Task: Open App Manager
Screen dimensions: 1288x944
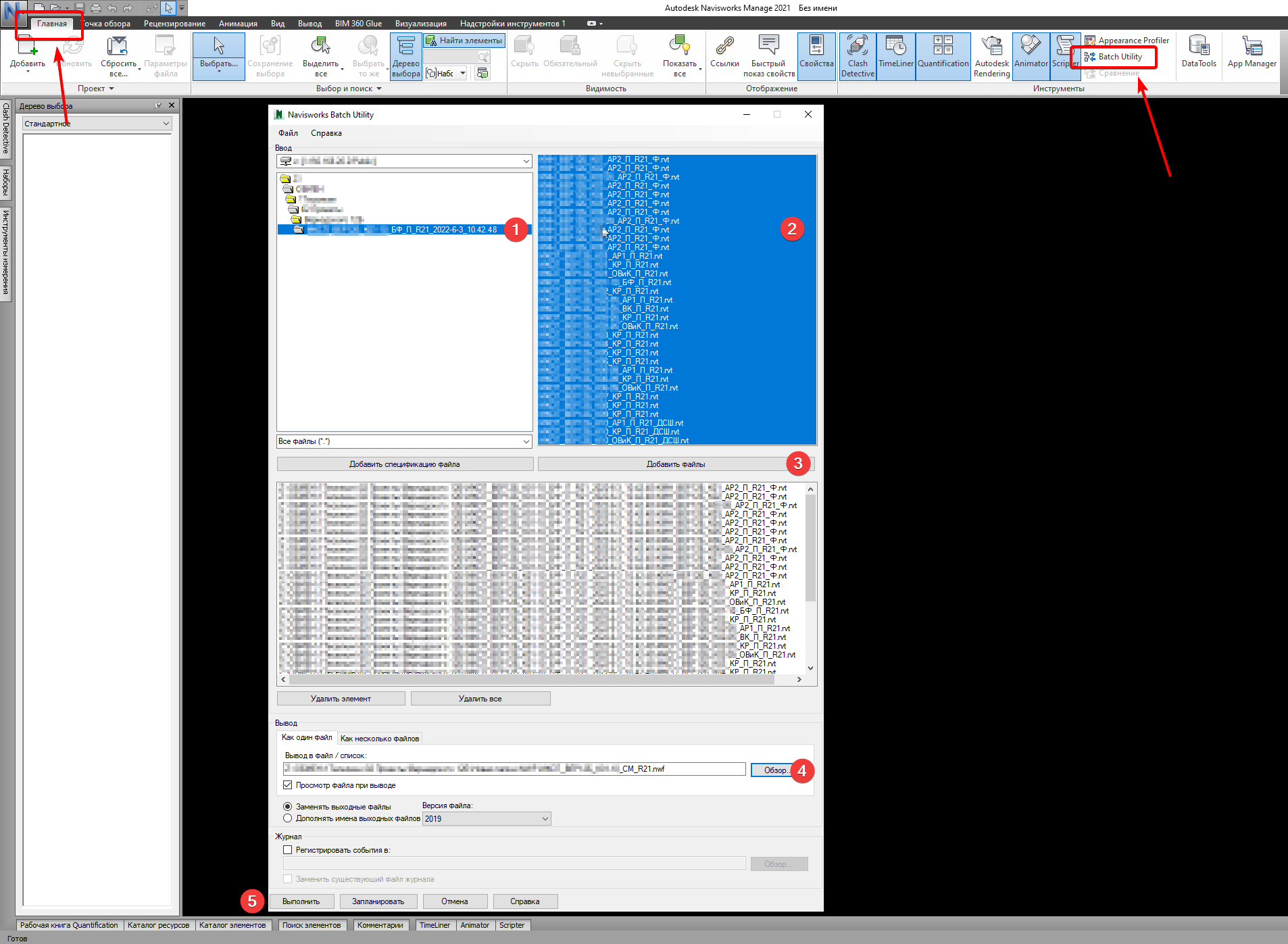Action: 1252,52
